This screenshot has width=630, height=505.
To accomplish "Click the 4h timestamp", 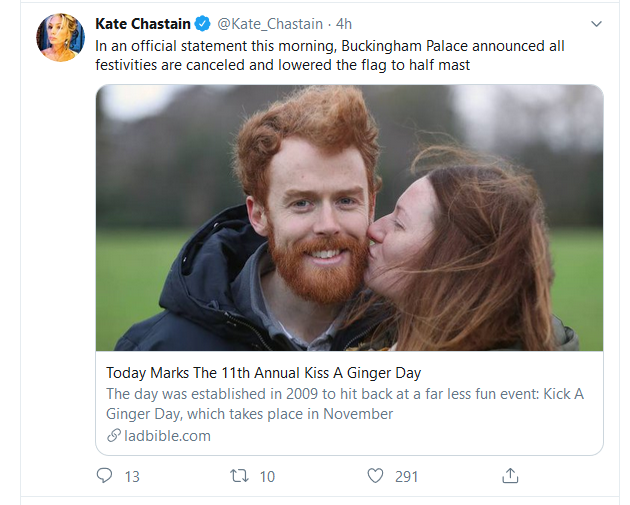I will click(x=343, y=23).
